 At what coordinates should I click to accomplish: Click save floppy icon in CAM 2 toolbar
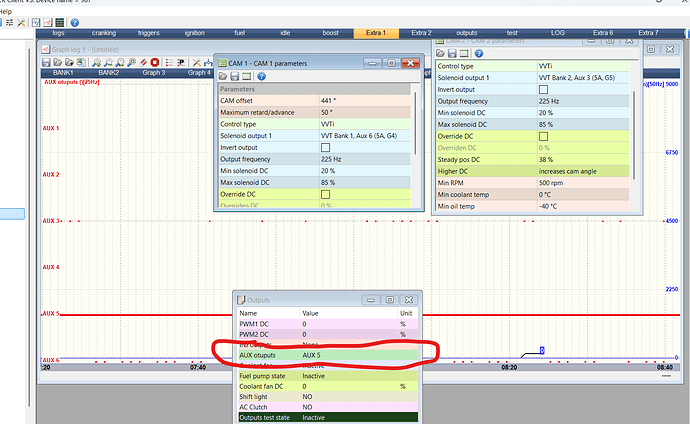point(452,53)
